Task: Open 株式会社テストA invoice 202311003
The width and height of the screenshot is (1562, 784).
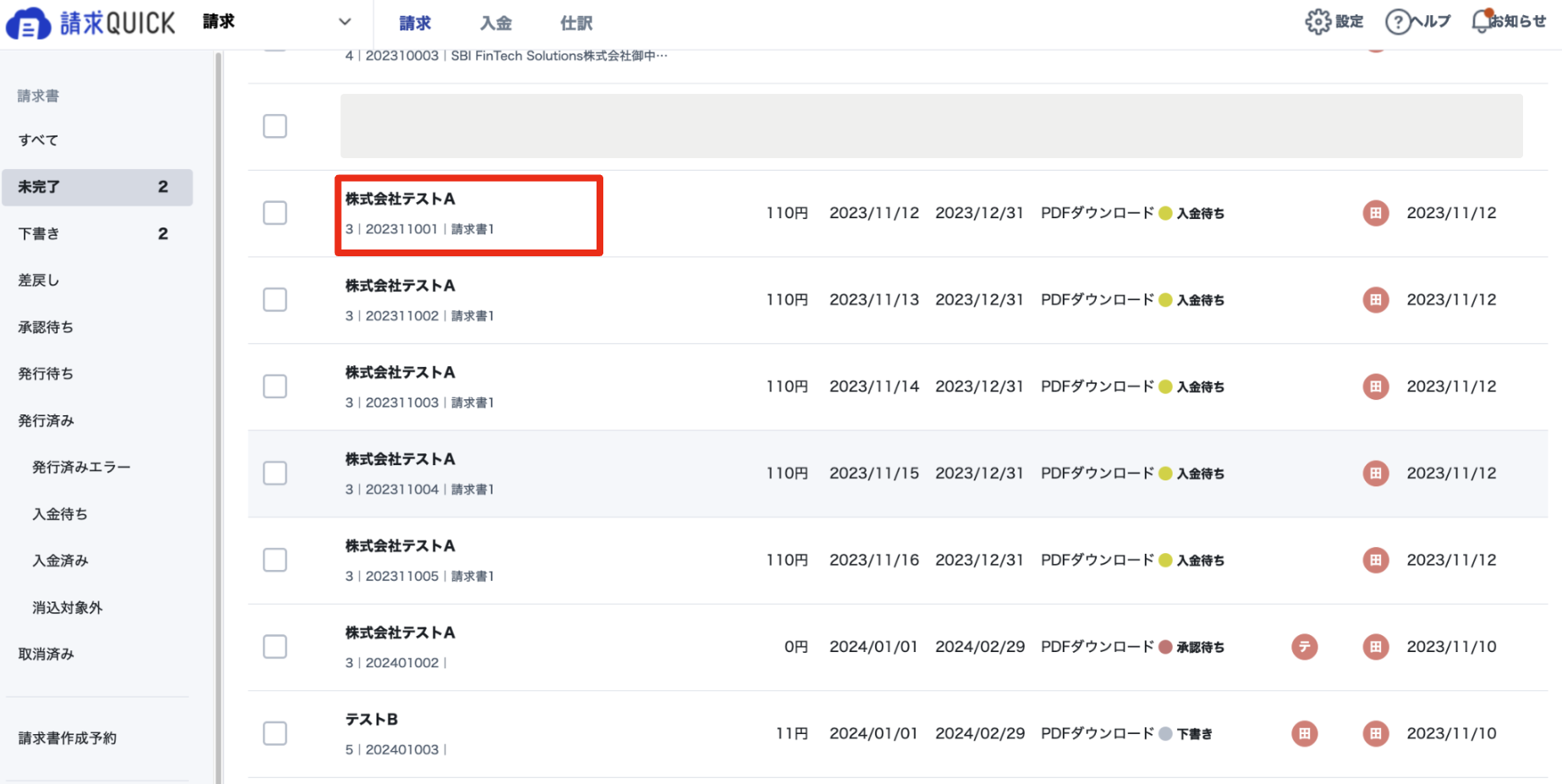Action: tap(400, 372)
